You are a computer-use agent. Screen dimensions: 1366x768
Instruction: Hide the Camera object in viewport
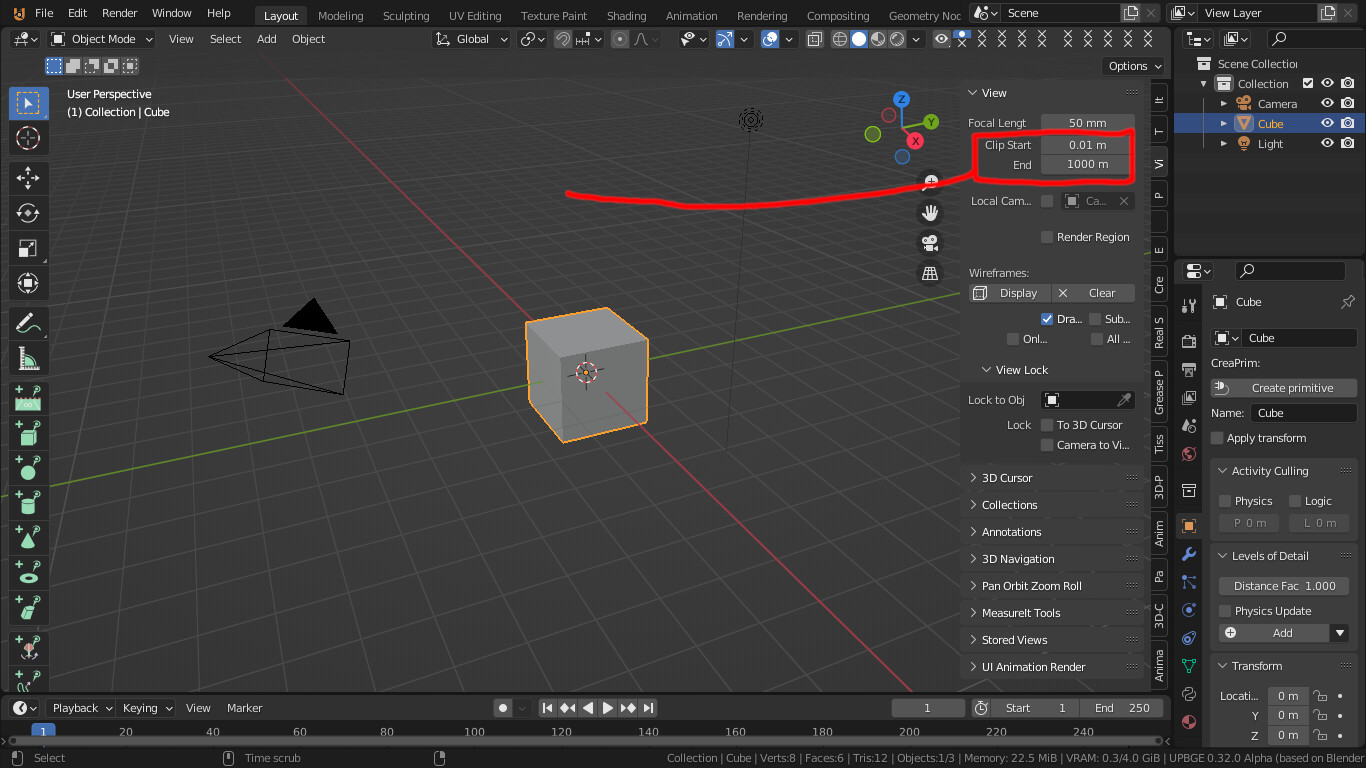tap(1328, 104)
